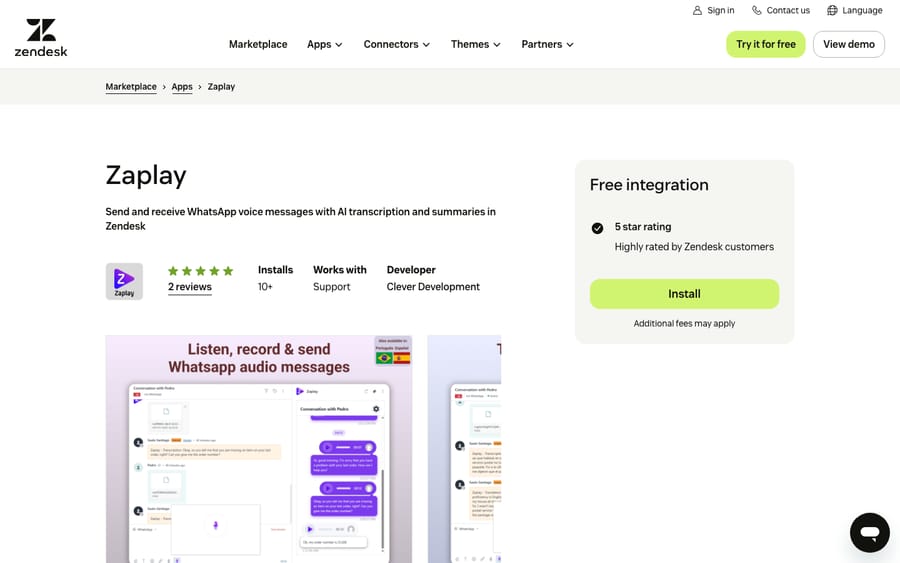900x563 pixels.
Task: Go to Apps breadcrumb link
Action: (x=182, y=87)
